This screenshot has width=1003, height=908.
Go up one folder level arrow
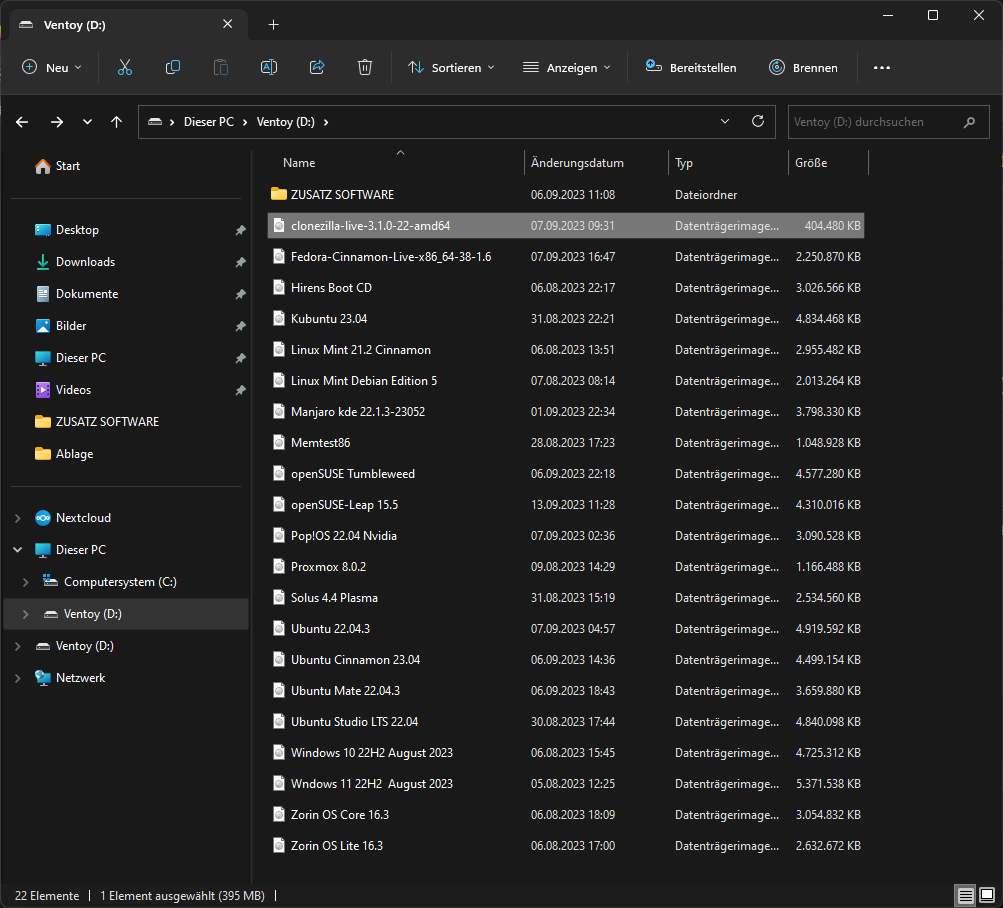116,122
